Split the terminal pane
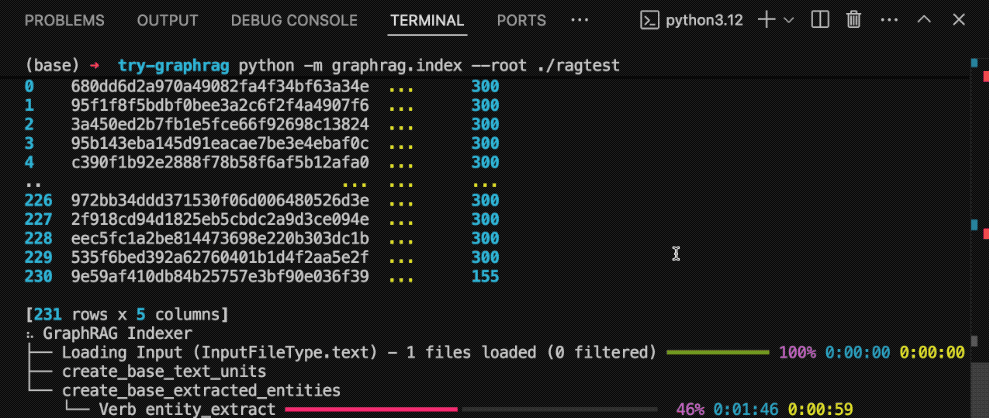 point(820,20)
